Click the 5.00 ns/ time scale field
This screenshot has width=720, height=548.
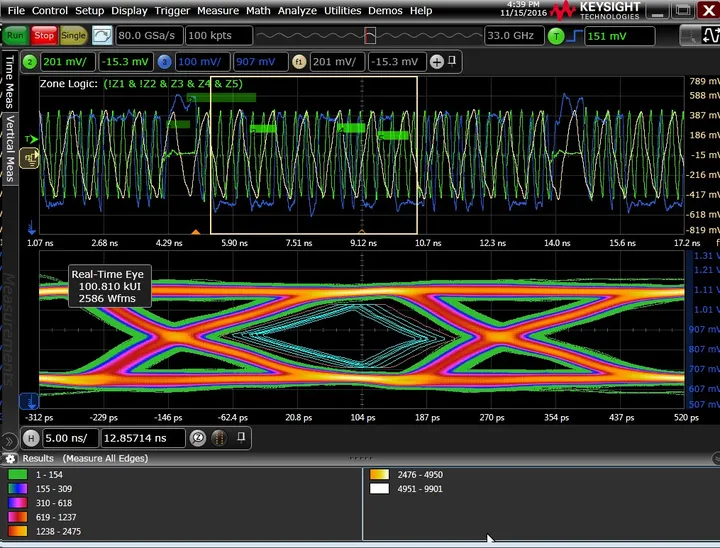pyautogui.click(x=69, y=438)
